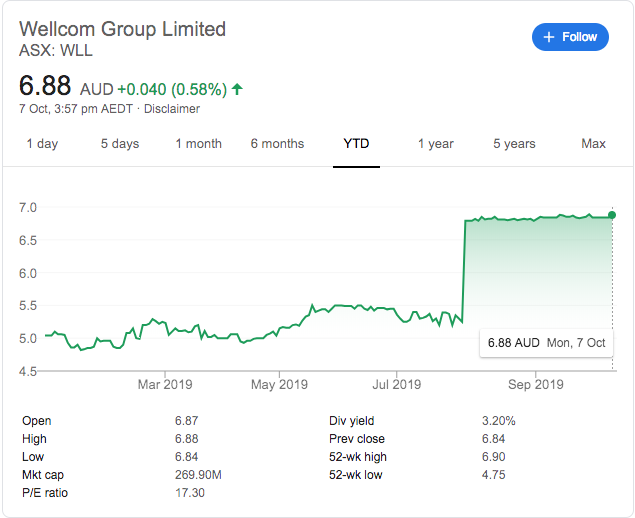The height and width of the screenshot is (518, 635).
Task: Switch to 6 months tab
Action: tap(277, 144)
